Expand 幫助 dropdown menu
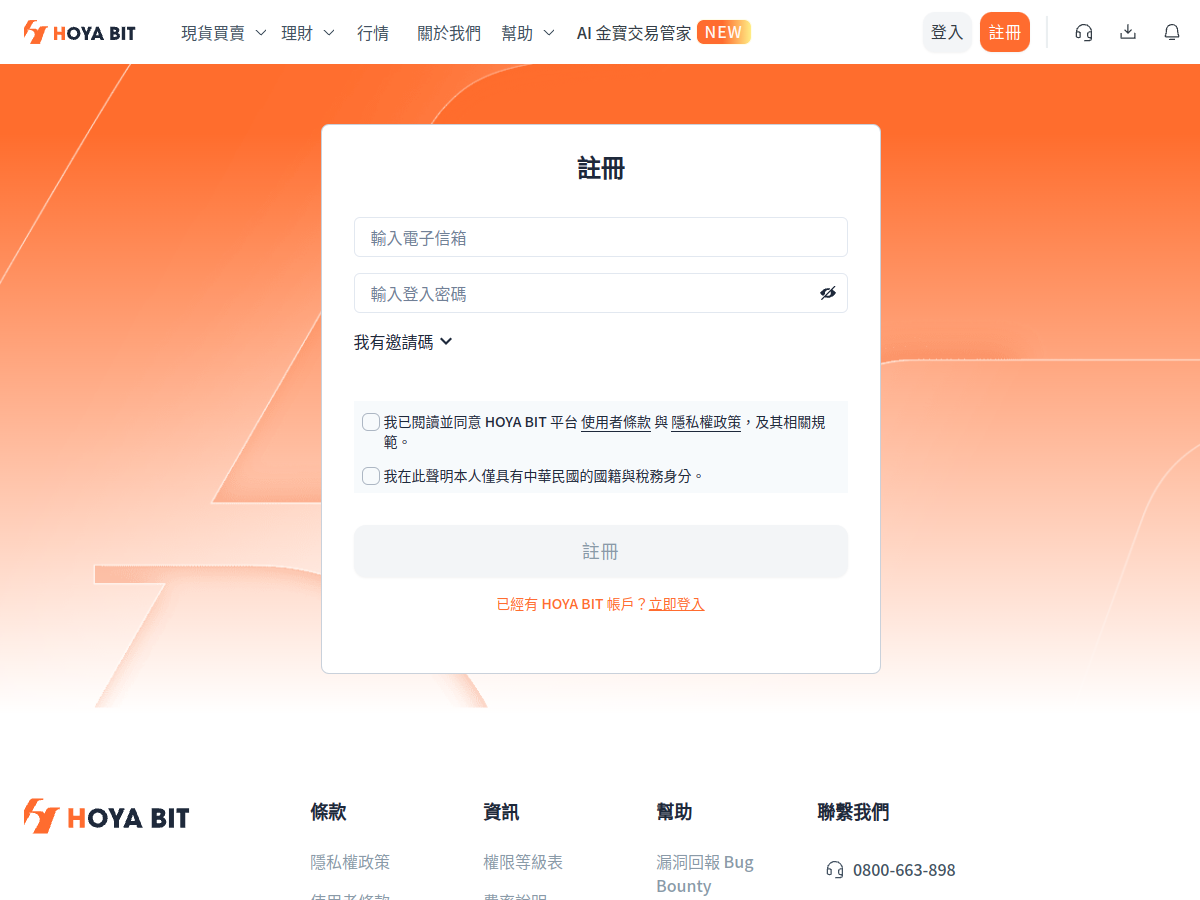Image resolution: width=1200 pixels, height=900 pixels. pyautogui.click(x=528, y=33)
